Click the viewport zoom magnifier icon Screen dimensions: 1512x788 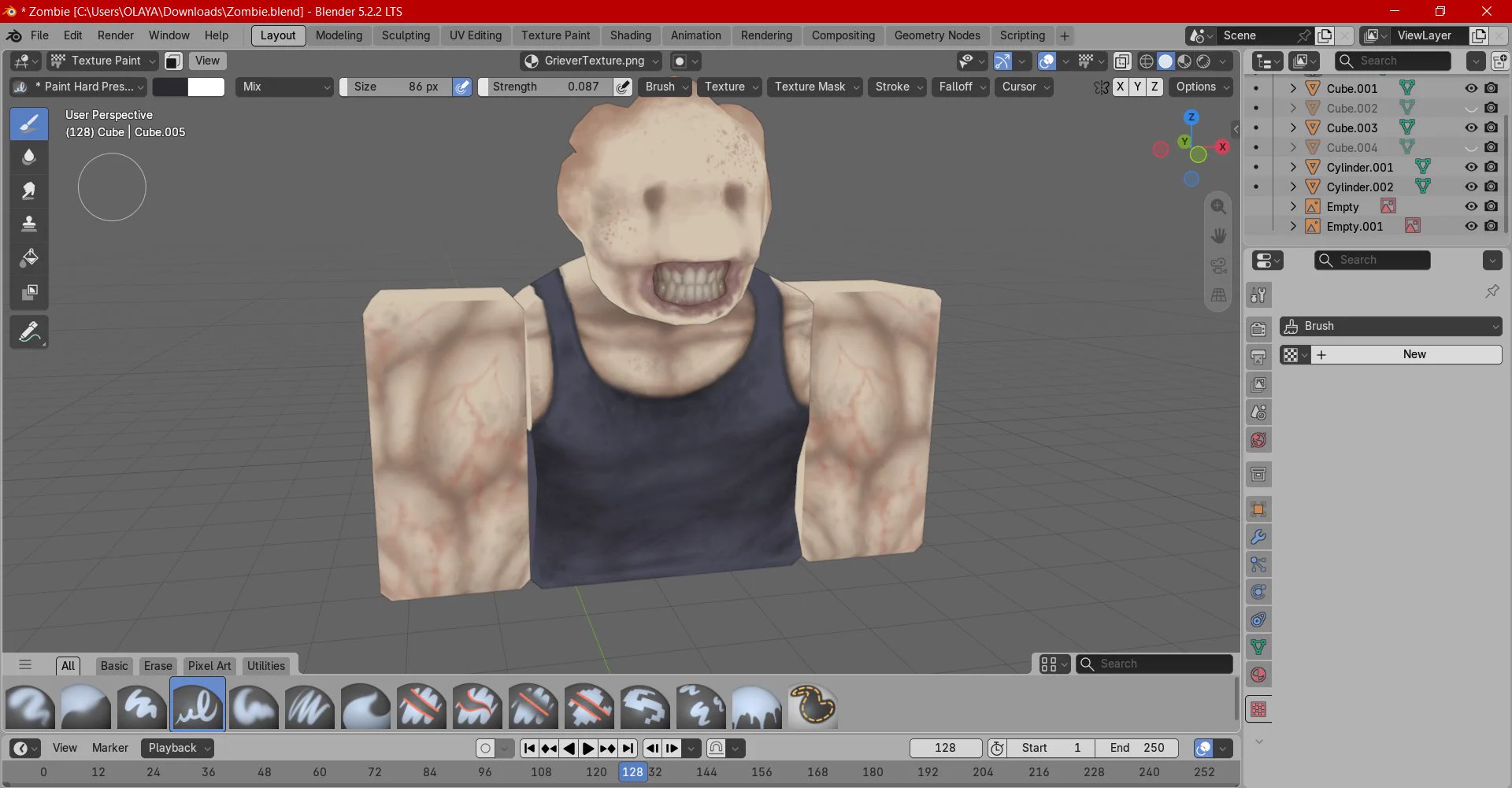(1218, 206)
